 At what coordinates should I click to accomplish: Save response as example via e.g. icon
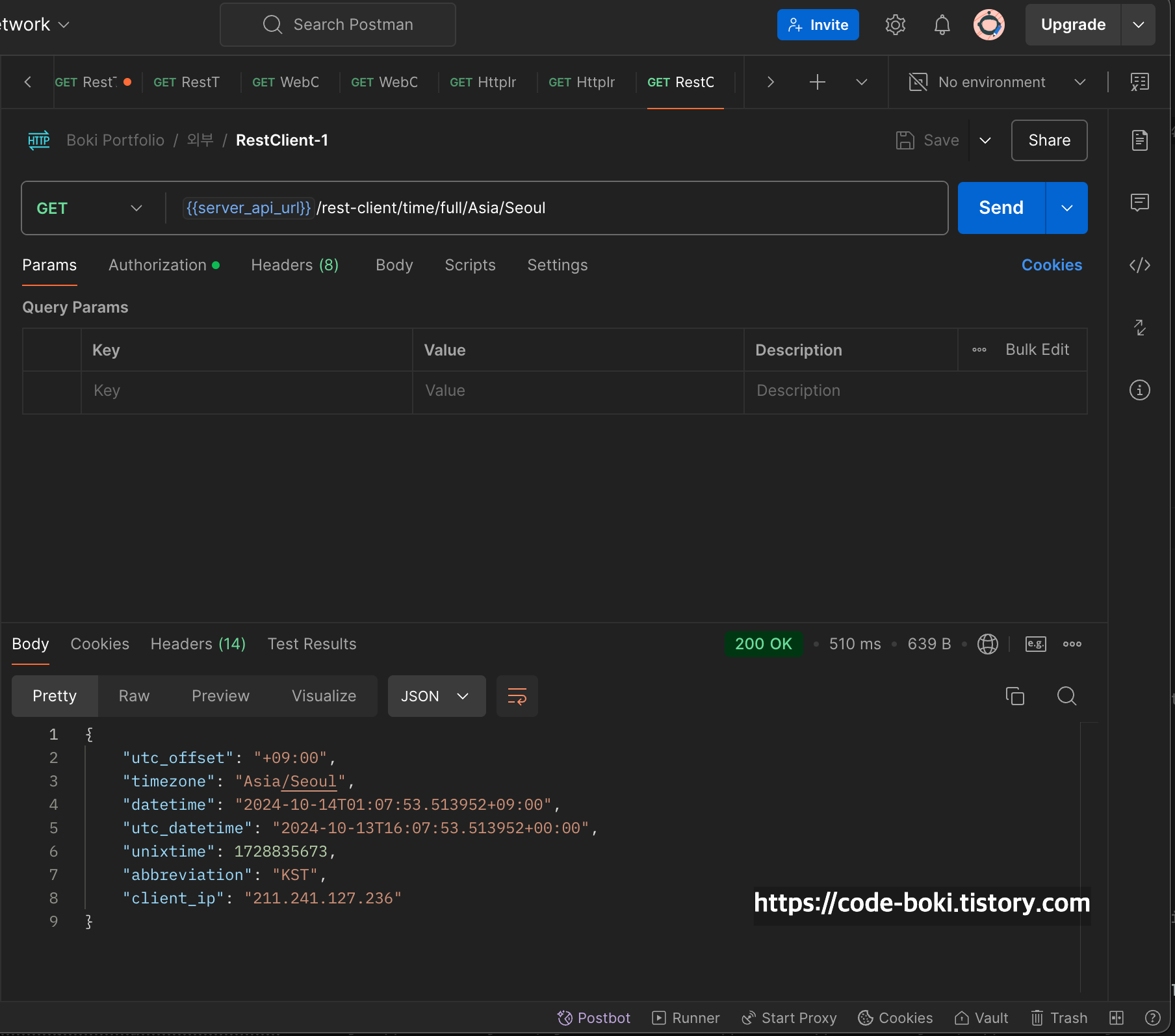(x=1035, y=644)
